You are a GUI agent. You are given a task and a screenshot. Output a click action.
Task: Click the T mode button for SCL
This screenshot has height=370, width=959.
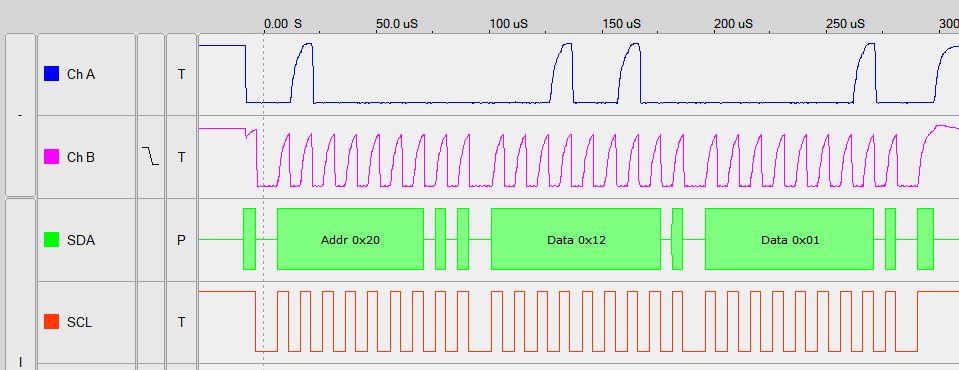click(x=181, y=322)
